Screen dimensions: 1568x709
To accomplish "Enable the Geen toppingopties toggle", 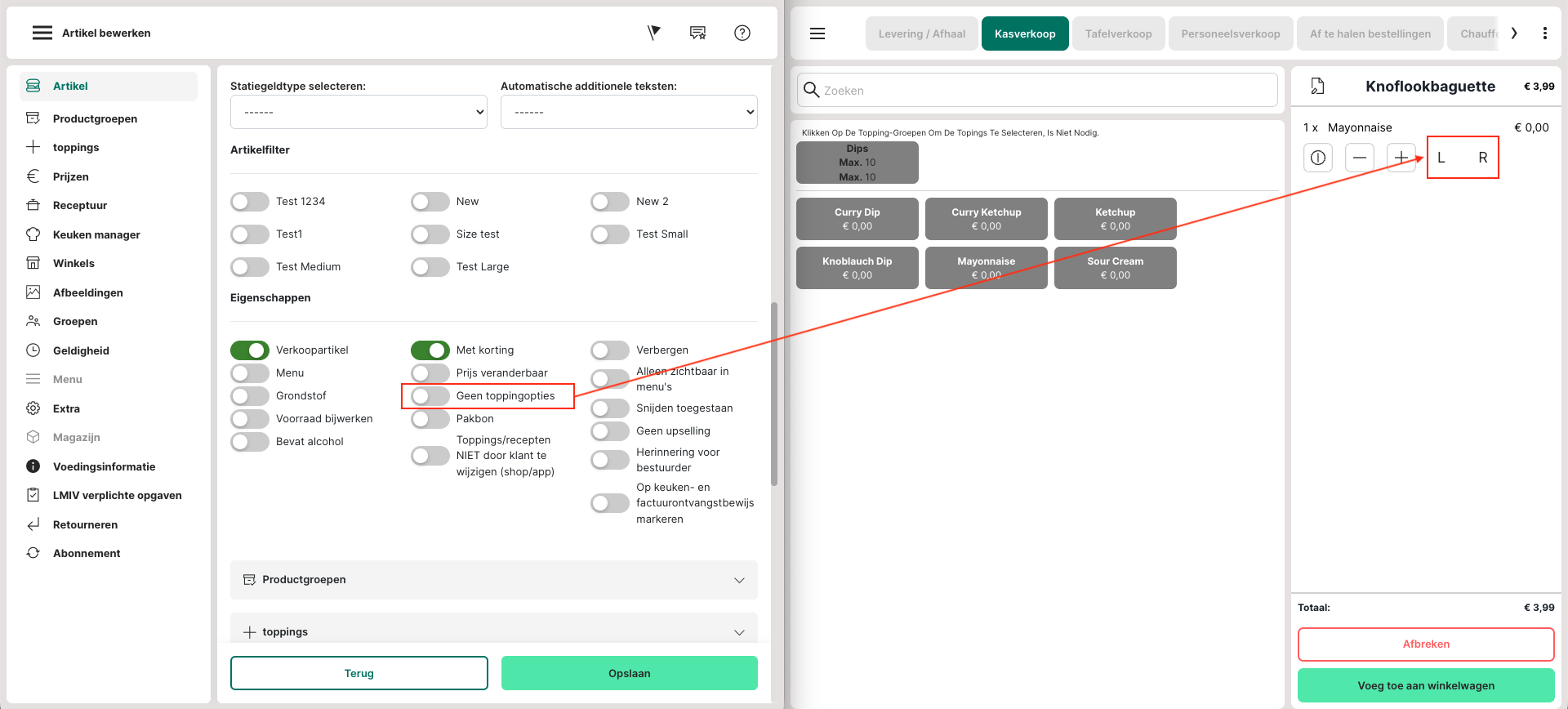I will (430, 396).
